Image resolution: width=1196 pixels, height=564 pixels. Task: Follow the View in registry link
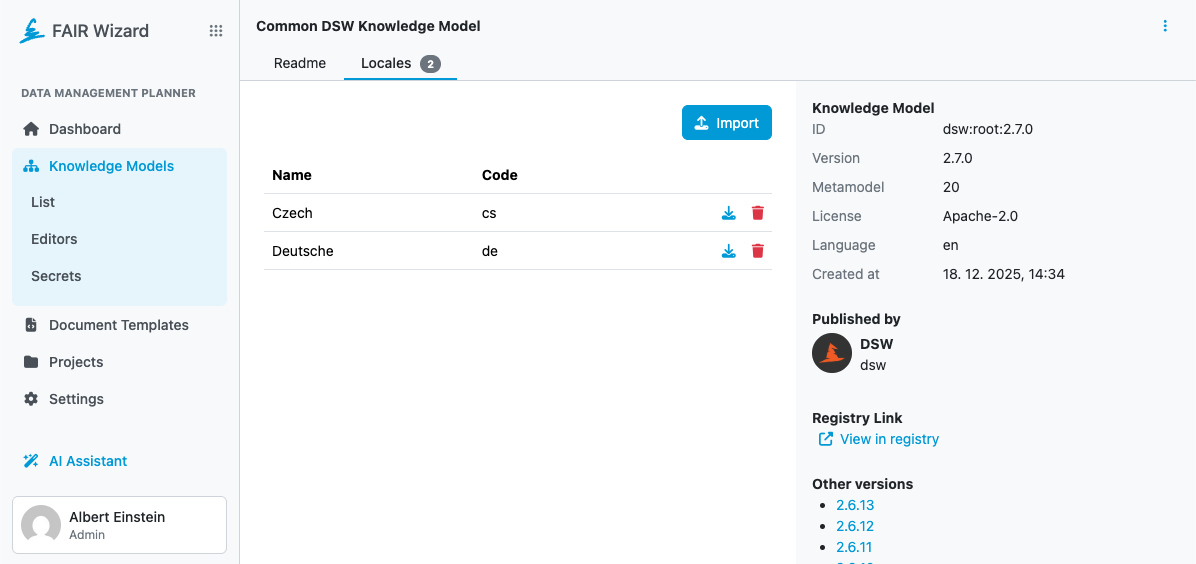point(889,439)
